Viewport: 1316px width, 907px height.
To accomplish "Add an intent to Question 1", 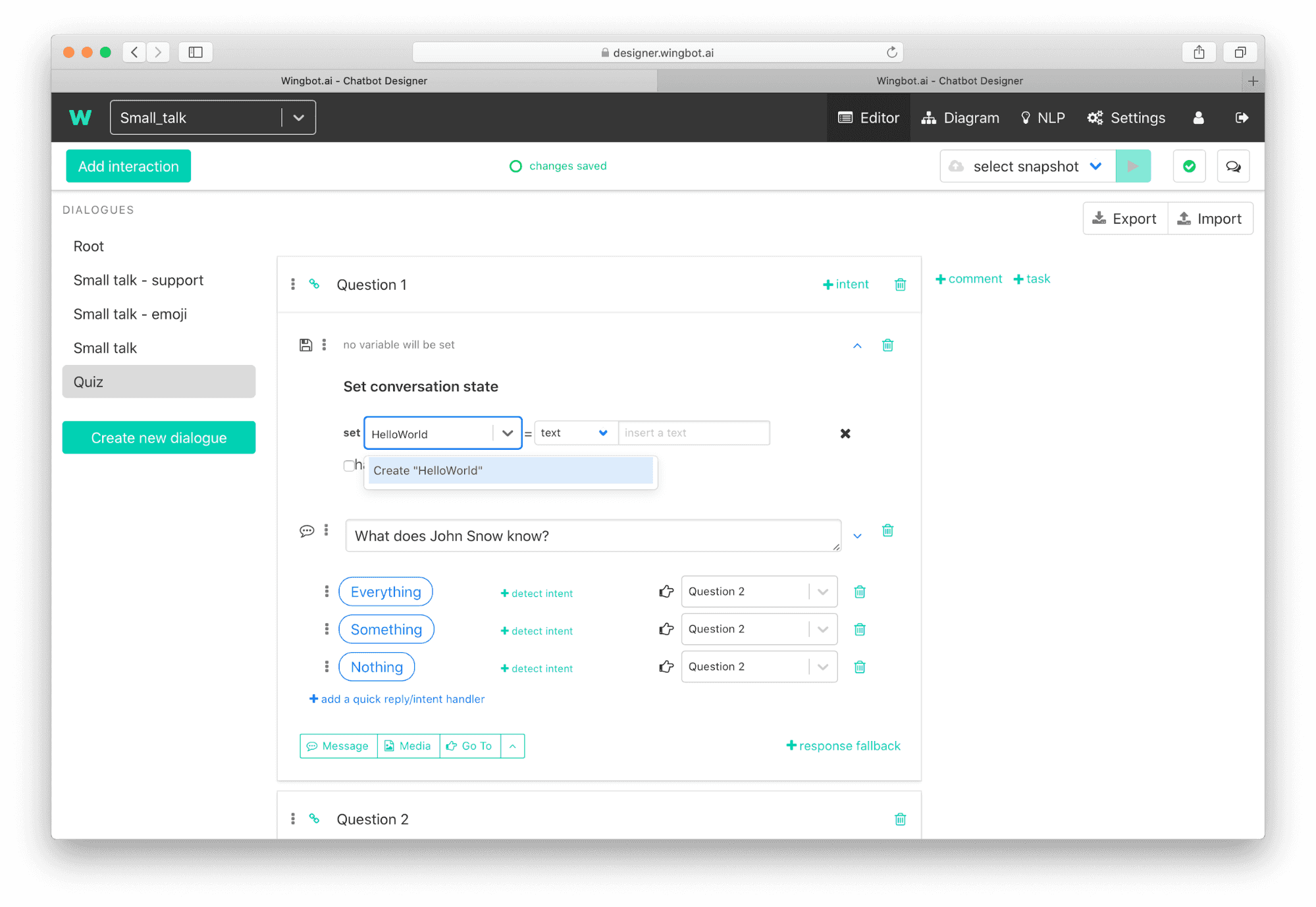I will (846, 285).
